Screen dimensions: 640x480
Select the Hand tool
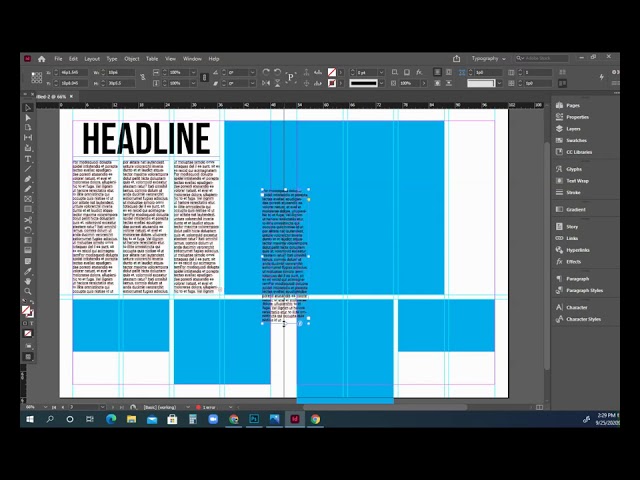(x=28, y=282)
